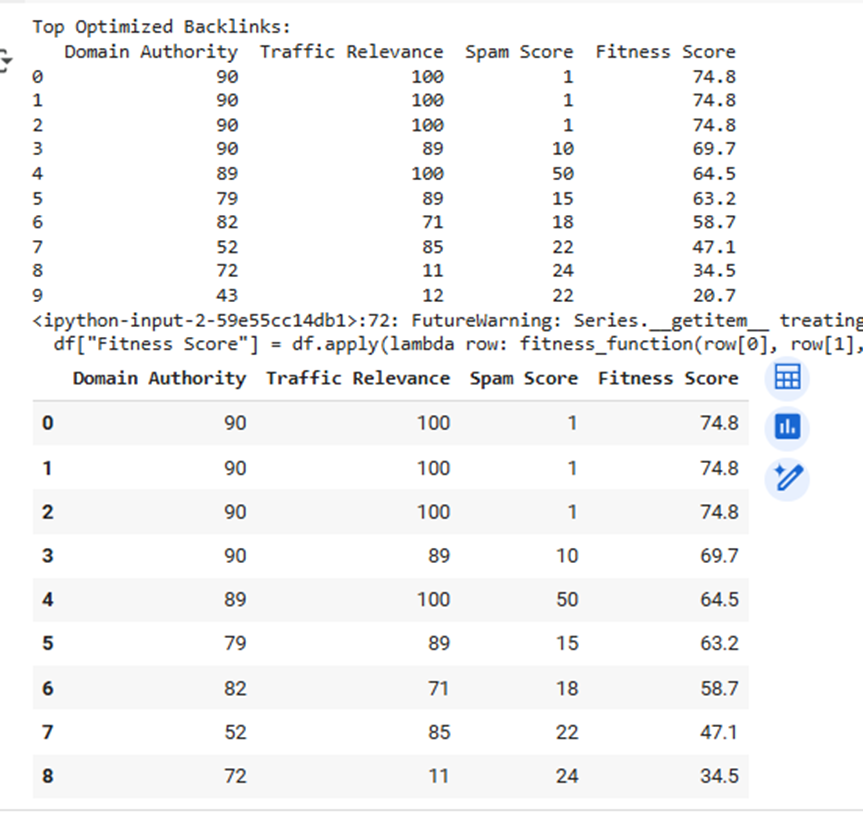This screenshot has height=814, width=863.
Task: Convert dataframe to interactive table icon
Action: pyautogui.click(x=787, y=378)
